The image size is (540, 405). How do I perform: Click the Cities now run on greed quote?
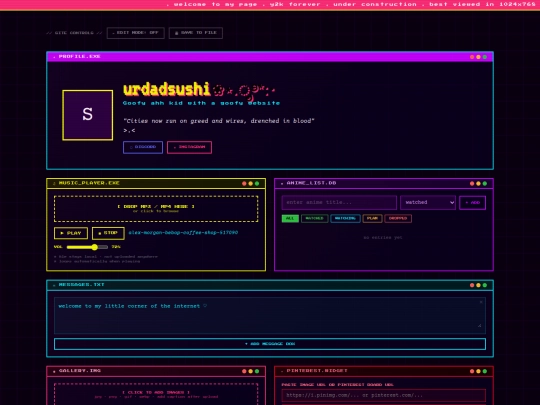(219, 121)
